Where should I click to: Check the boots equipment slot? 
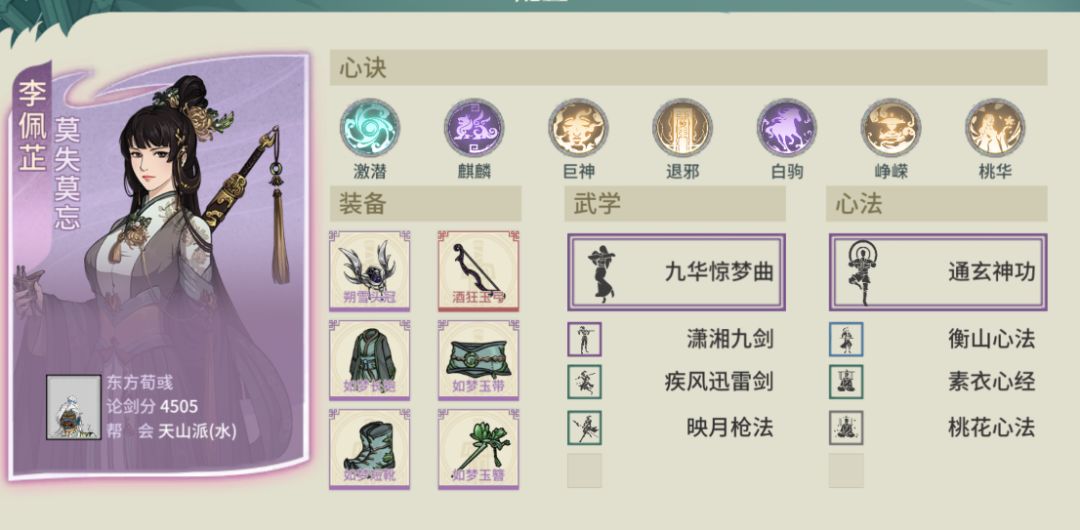370,449
